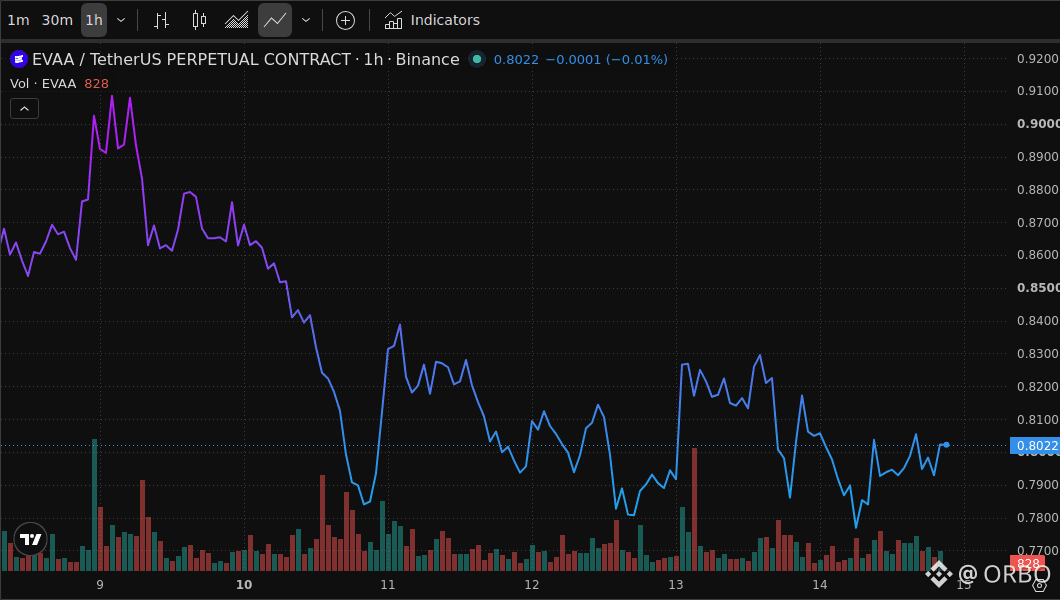Click date label 10 on time axis
The image size is (1060, 600).
pyautogui.click(x=244, y=585)
